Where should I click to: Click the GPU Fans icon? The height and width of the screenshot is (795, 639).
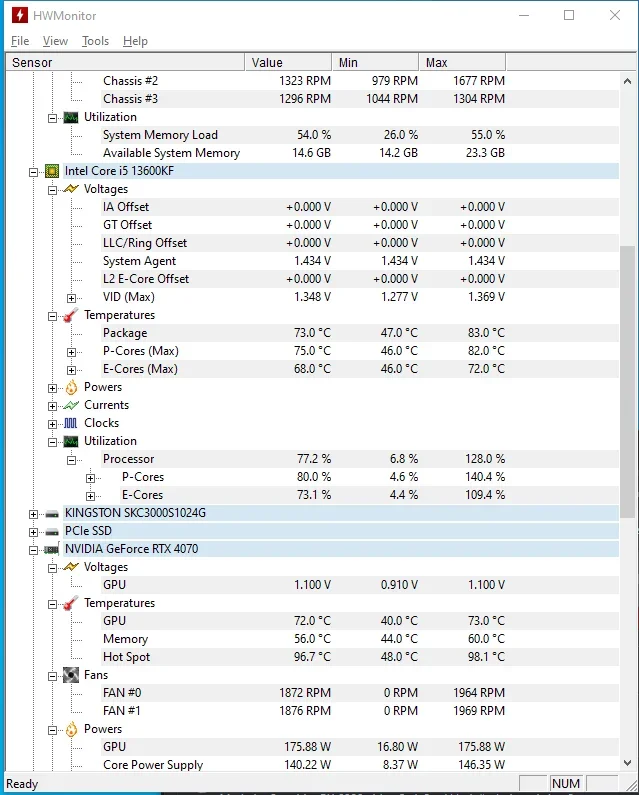click(x=71, y=675)
